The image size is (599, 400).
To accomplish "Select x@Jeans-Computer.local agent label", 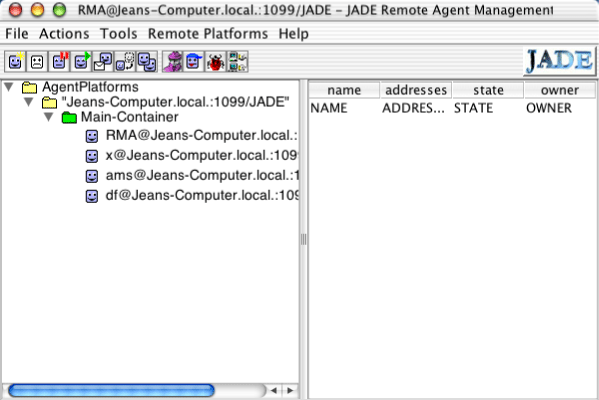I will pos(202,155).
